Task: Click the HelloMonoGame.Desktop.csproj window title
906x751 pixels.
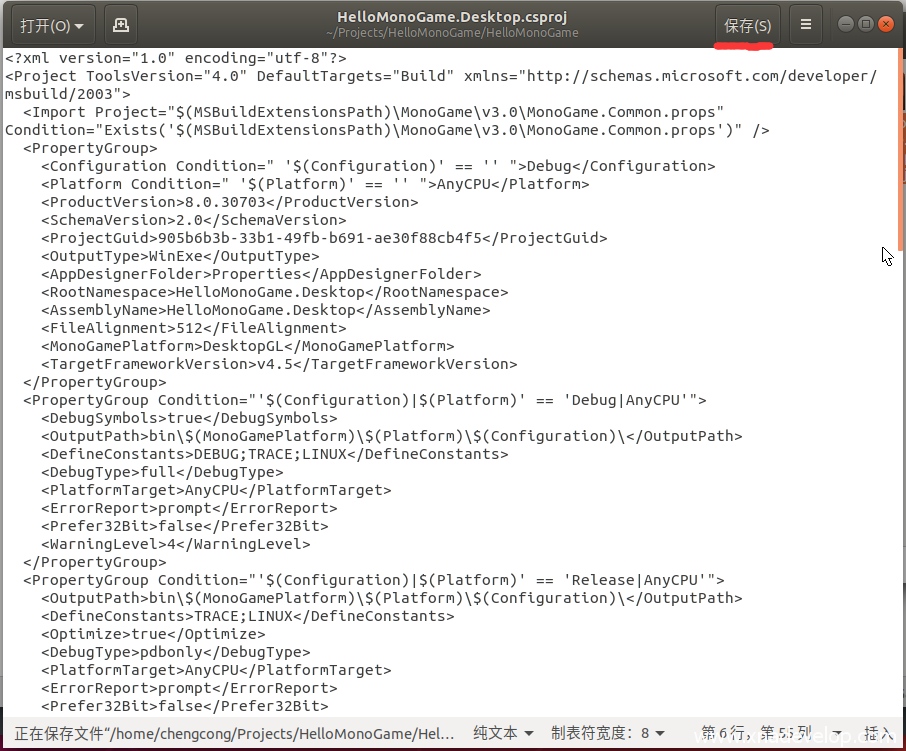Action: 452,17
